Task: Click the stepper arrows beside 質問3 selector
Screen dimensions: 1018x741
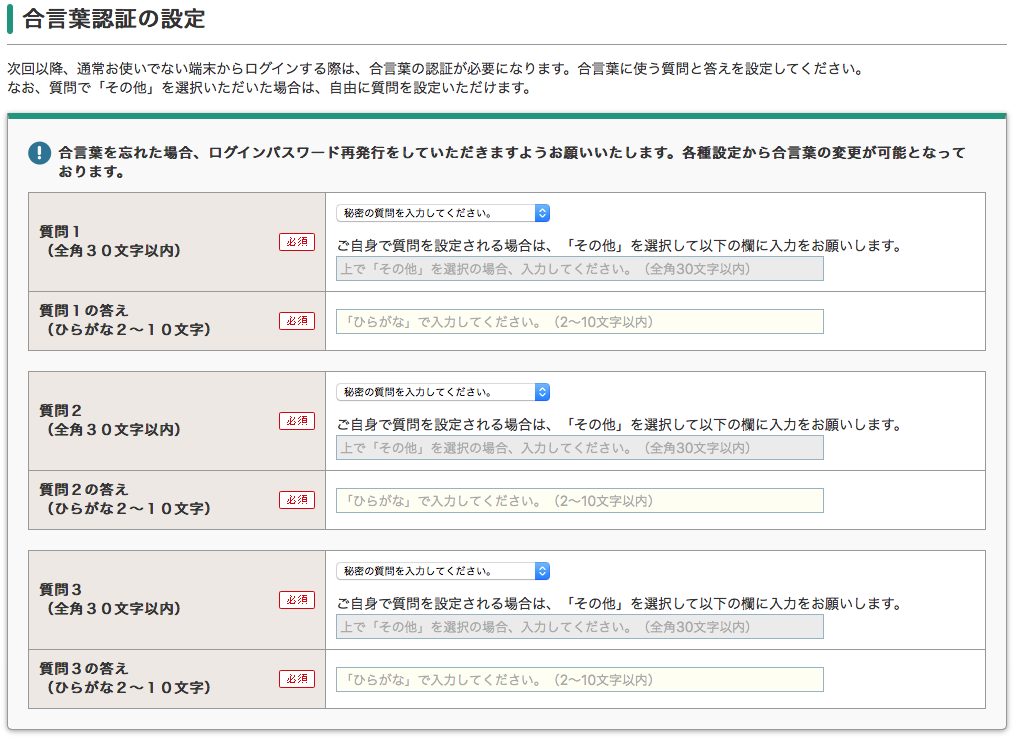Action: [x=541, y=570]
